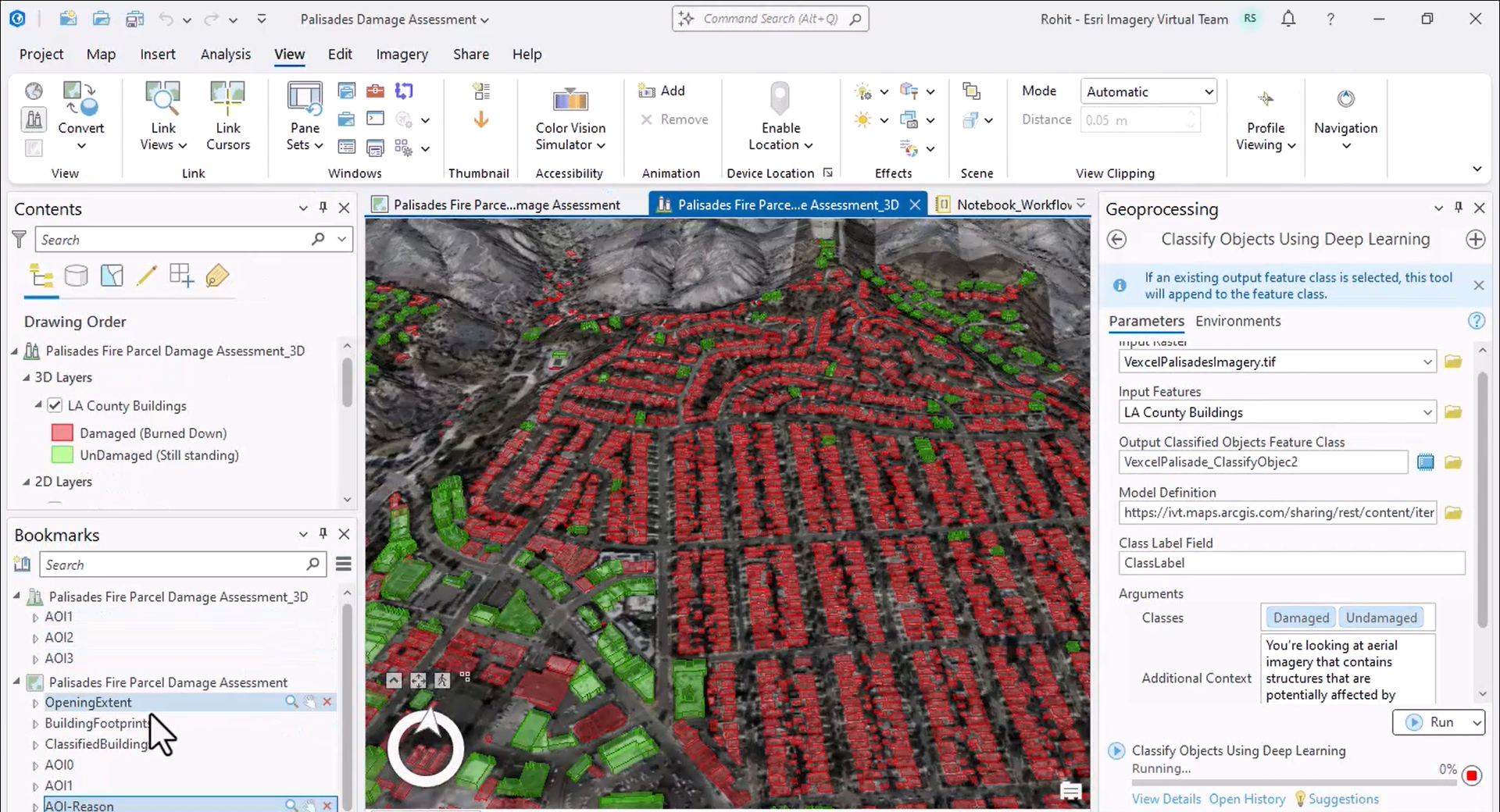Browse folder for Model Definition
1500x812 pixels.
click(1452, 513)
